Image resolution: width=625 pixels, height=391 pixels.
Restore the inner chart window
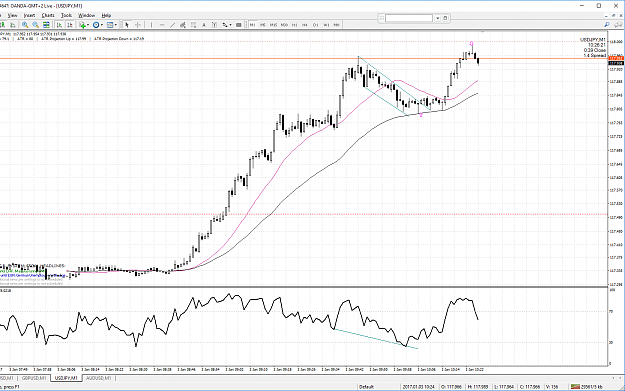(x=614, y=15)
